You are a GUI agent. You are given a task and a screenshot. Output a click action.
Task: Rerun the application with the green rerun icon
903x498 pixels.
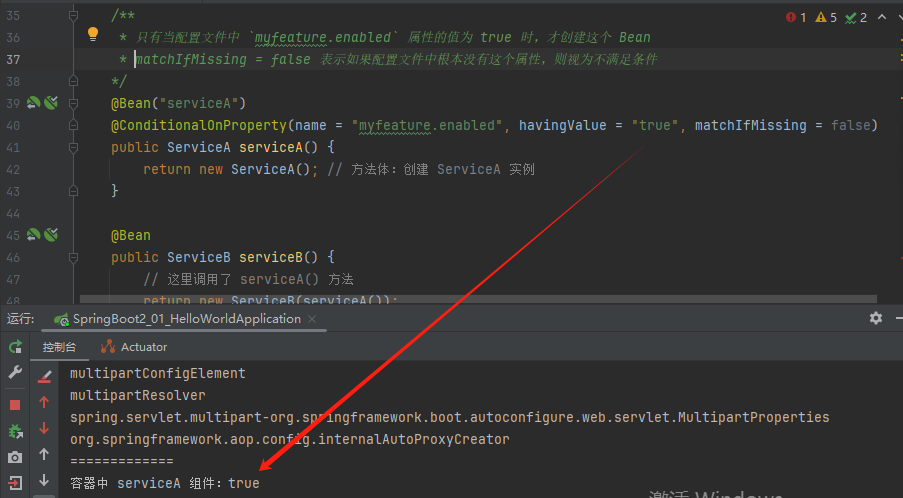pyautogui.click(x=16, y=347)
